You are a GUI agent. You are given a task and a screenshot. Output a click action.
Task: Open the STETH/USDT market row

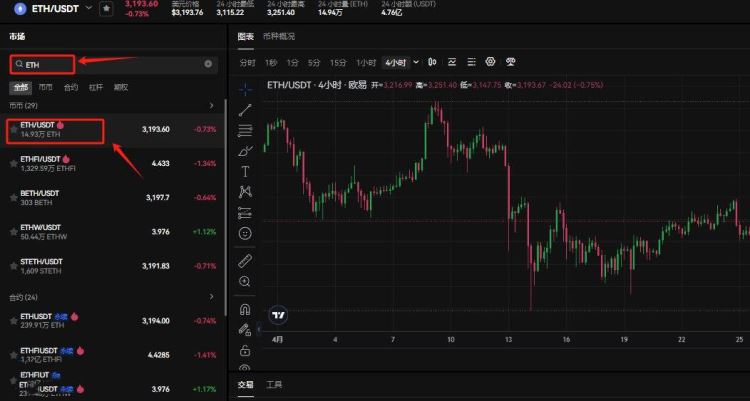click(x=110, y=266)
